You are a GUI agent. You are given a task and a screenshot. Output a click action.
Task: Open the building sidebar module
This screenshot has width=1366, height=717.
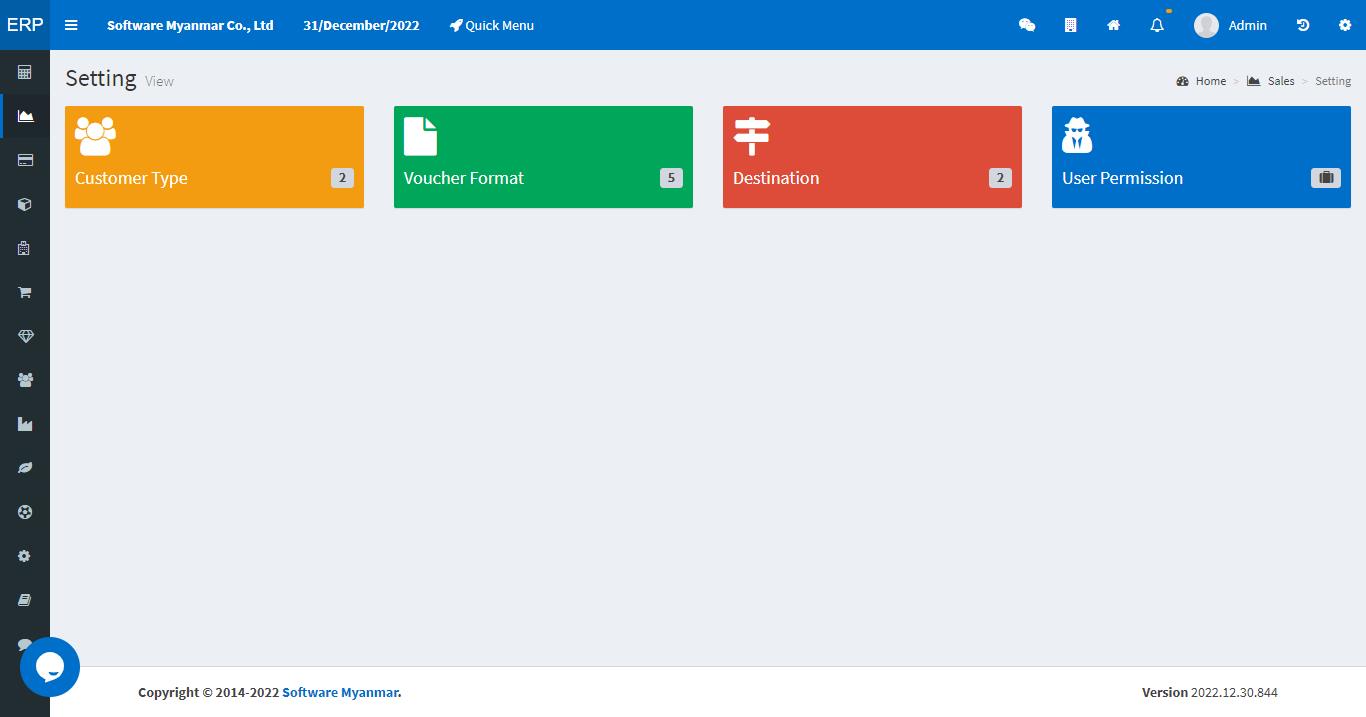(25, 248)
